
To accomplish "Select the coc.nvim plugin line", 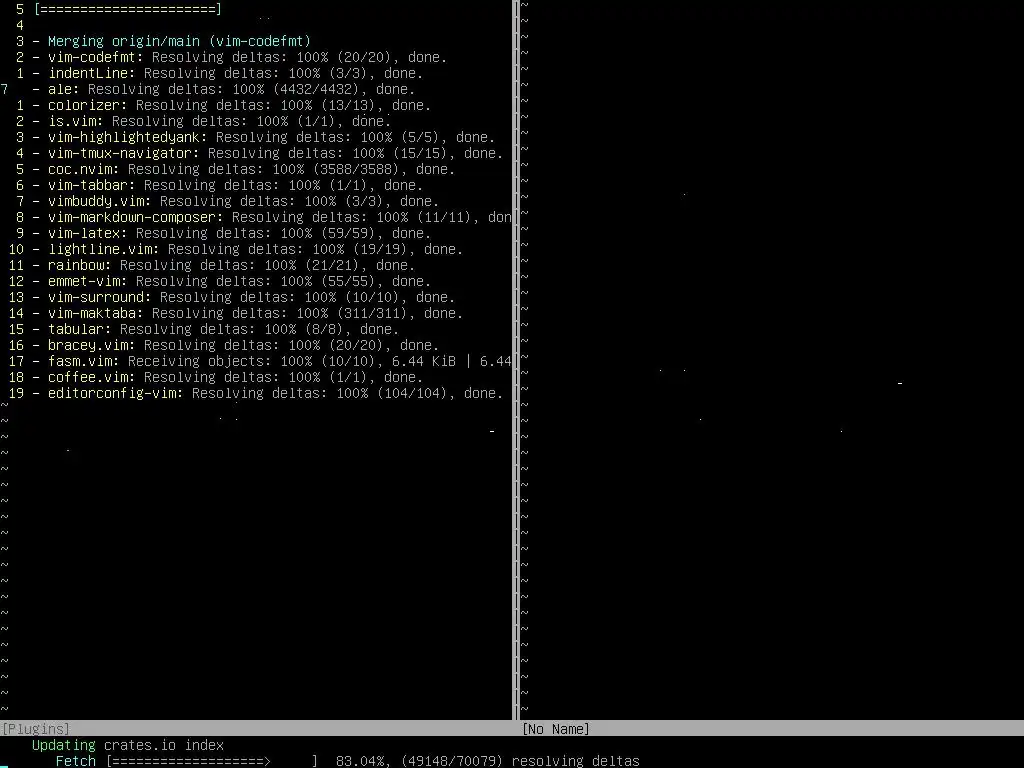I will 244,169.
